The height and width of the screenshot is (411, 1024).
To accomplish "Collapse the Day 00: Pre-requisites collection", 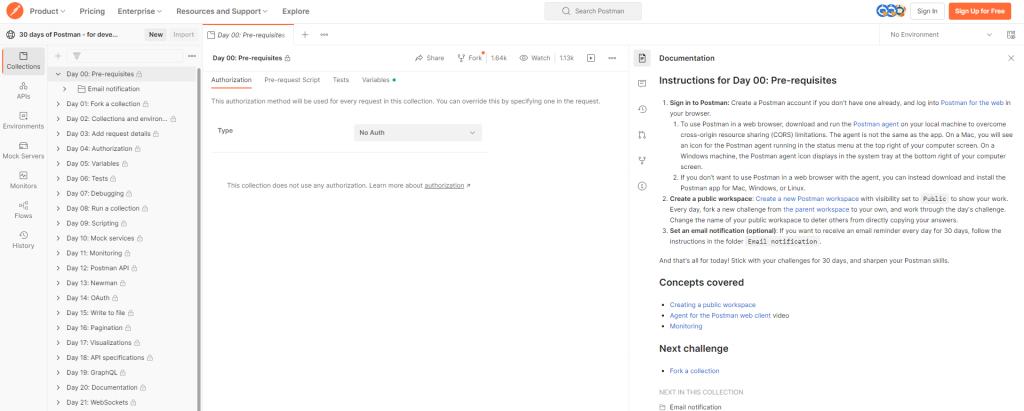I will tap(58, 74).
